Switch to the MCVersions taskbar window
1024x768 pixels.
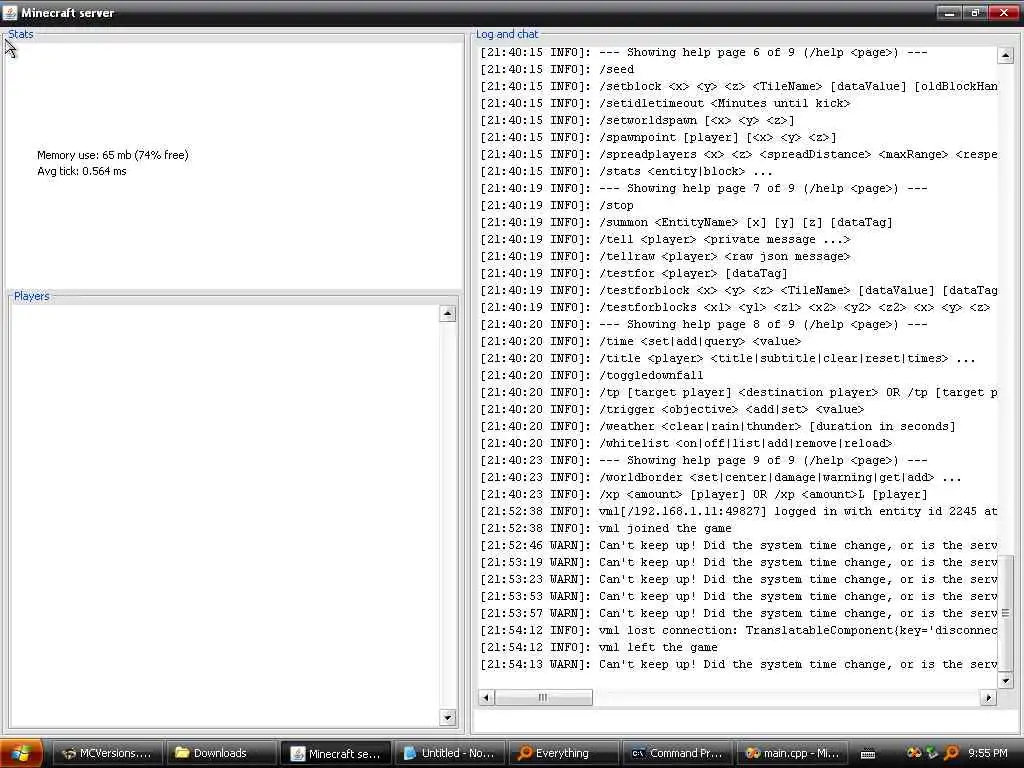point(106,753)
